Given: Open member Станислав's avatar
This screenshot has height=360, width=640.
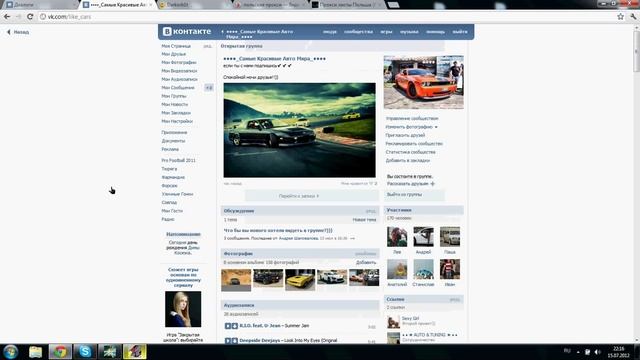Looking at the screenshot, I should tap(423, 269).
